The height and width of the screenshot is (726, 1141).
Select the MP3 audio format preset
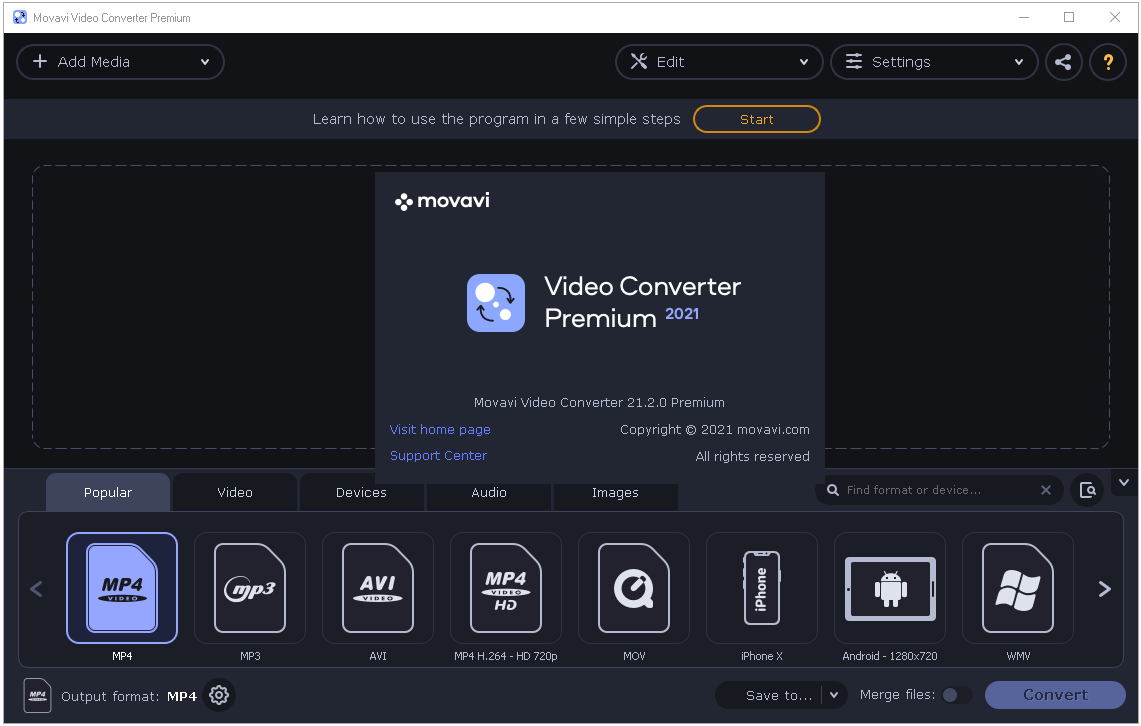[250, 588]
